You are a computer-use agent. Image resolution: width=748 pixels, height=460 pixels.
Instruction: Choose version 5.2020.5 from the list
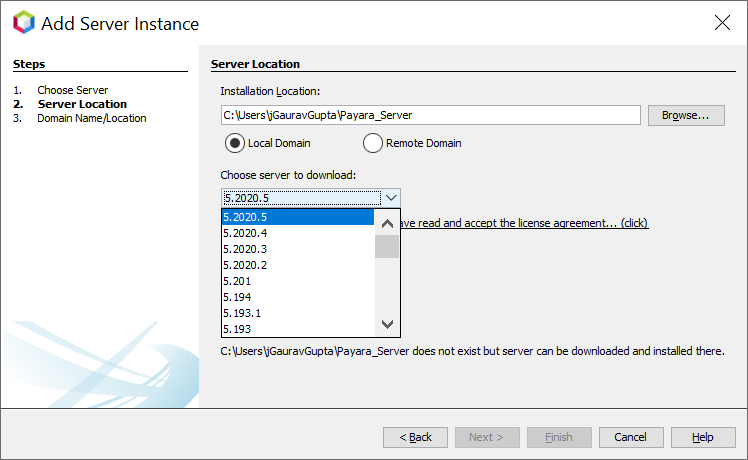[x=297, y=217]
